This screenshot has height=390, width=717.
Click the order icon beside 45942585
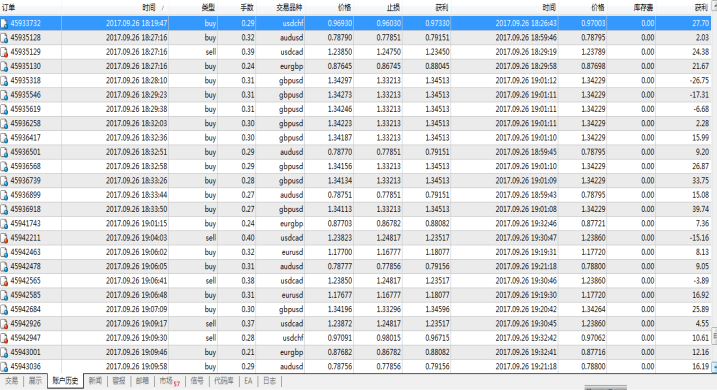click(4, 295)
